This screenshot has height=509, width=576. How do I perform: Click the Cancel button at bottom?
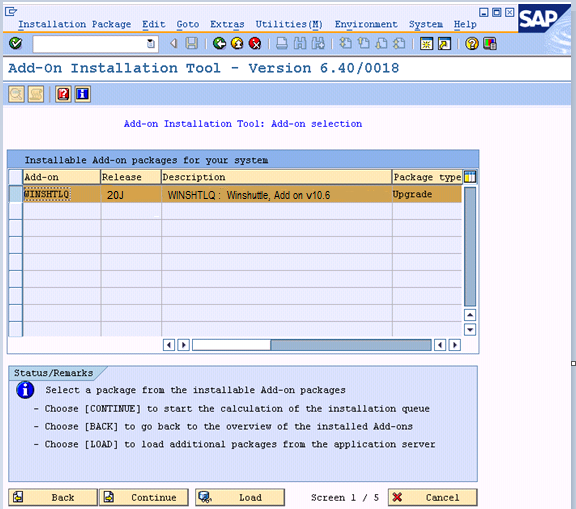(x=433, y=497)
